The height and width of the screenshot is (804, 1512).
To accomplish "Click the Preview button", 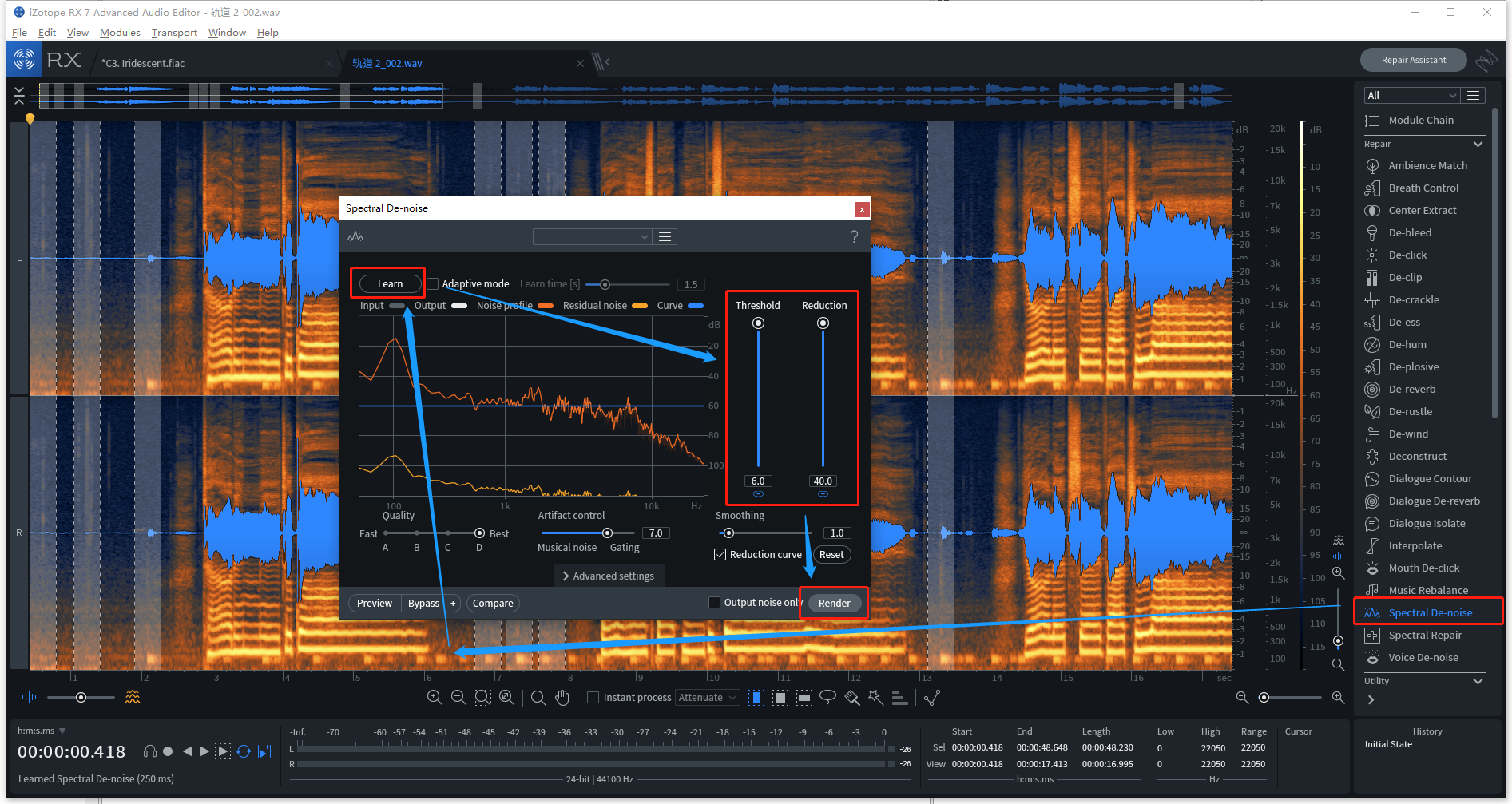I will pyautogui.click(x=374, y=603).
